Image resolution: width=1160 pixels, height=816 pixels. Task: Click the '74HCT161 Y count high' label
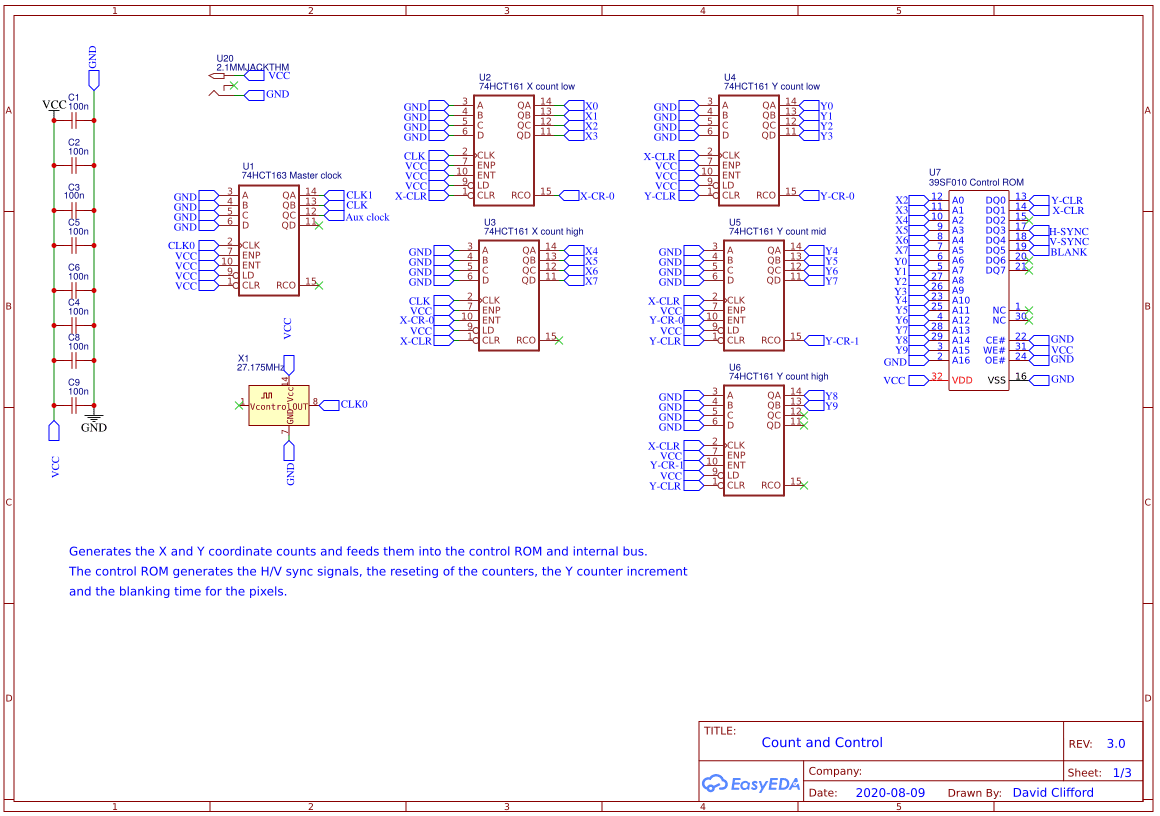click(778, 377)
